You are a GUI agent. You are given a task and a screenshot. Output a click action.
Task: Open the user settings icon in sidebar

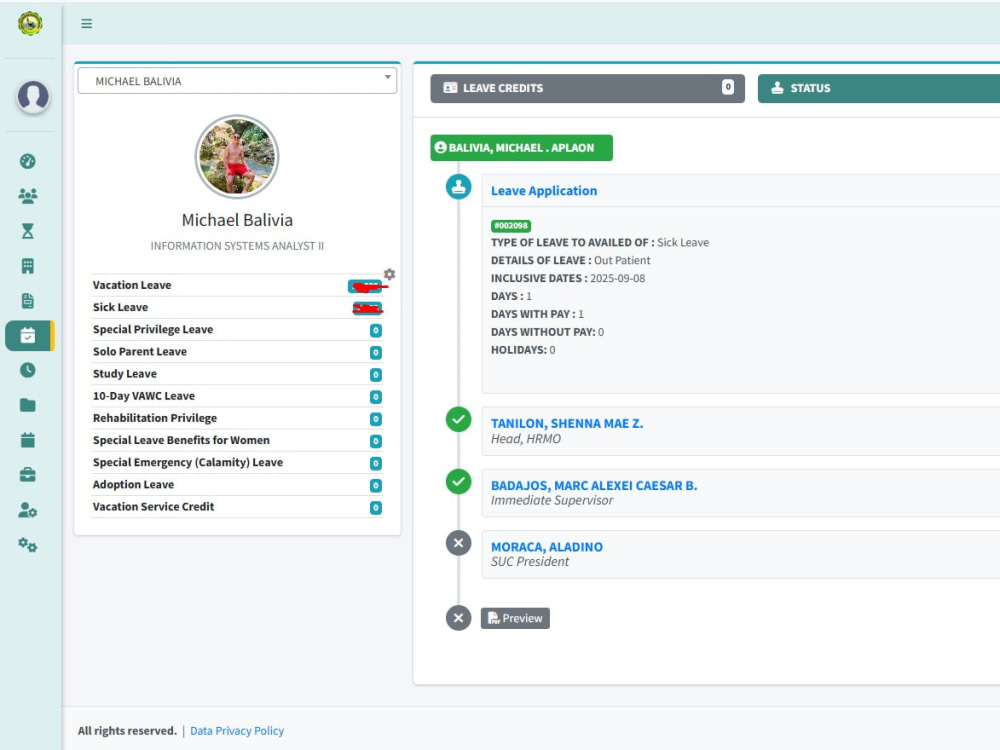pos(27,510)
